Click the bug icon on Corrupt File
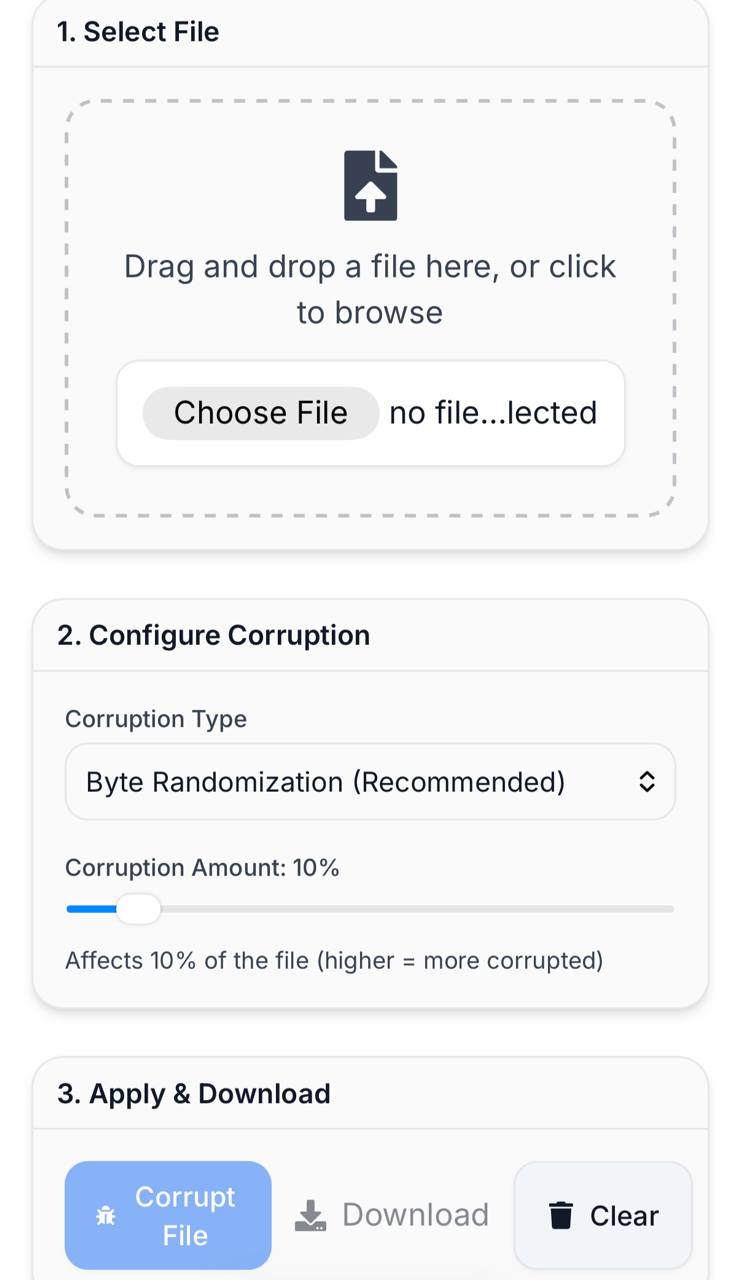741x1280 pixels. [106, 1216]
